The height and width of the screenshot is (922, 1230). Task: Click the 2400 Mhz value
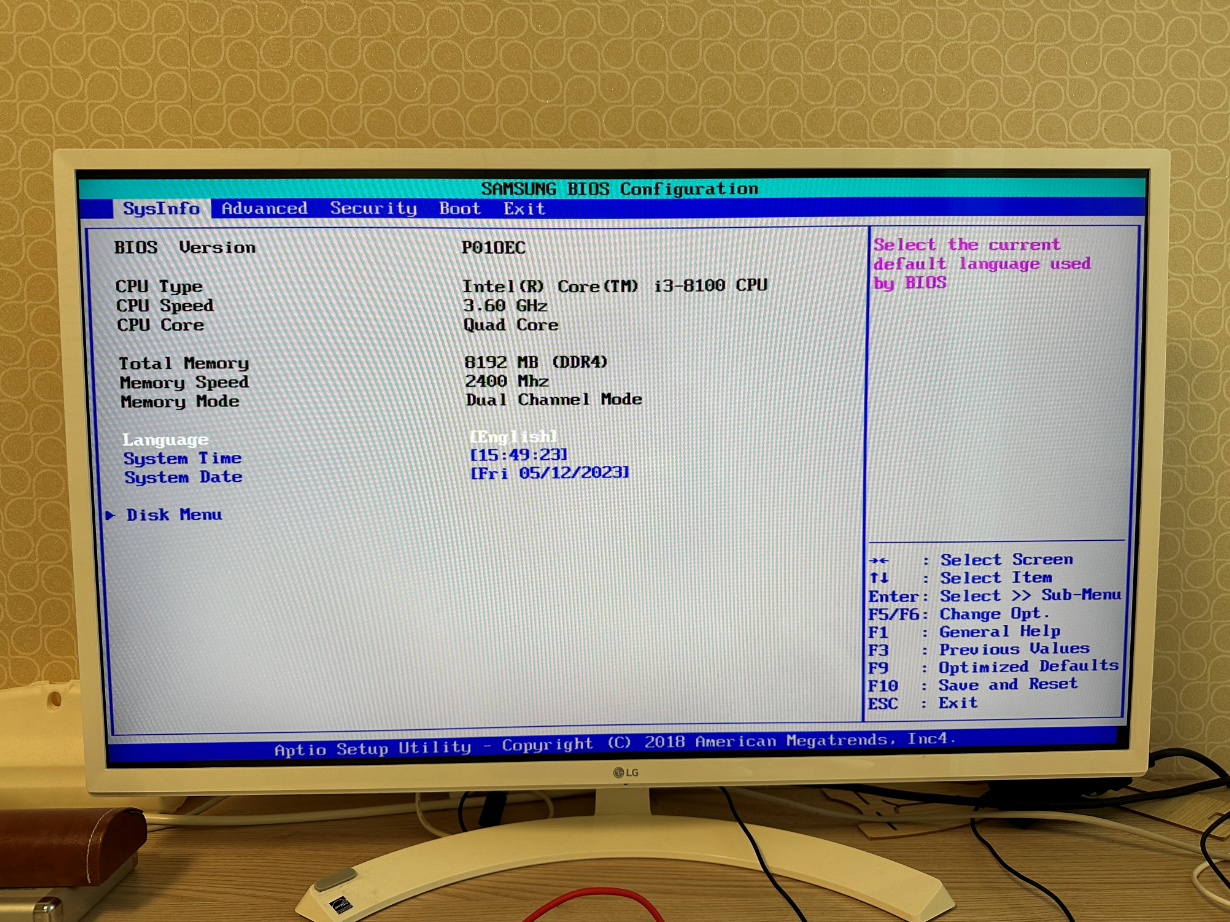507,381
